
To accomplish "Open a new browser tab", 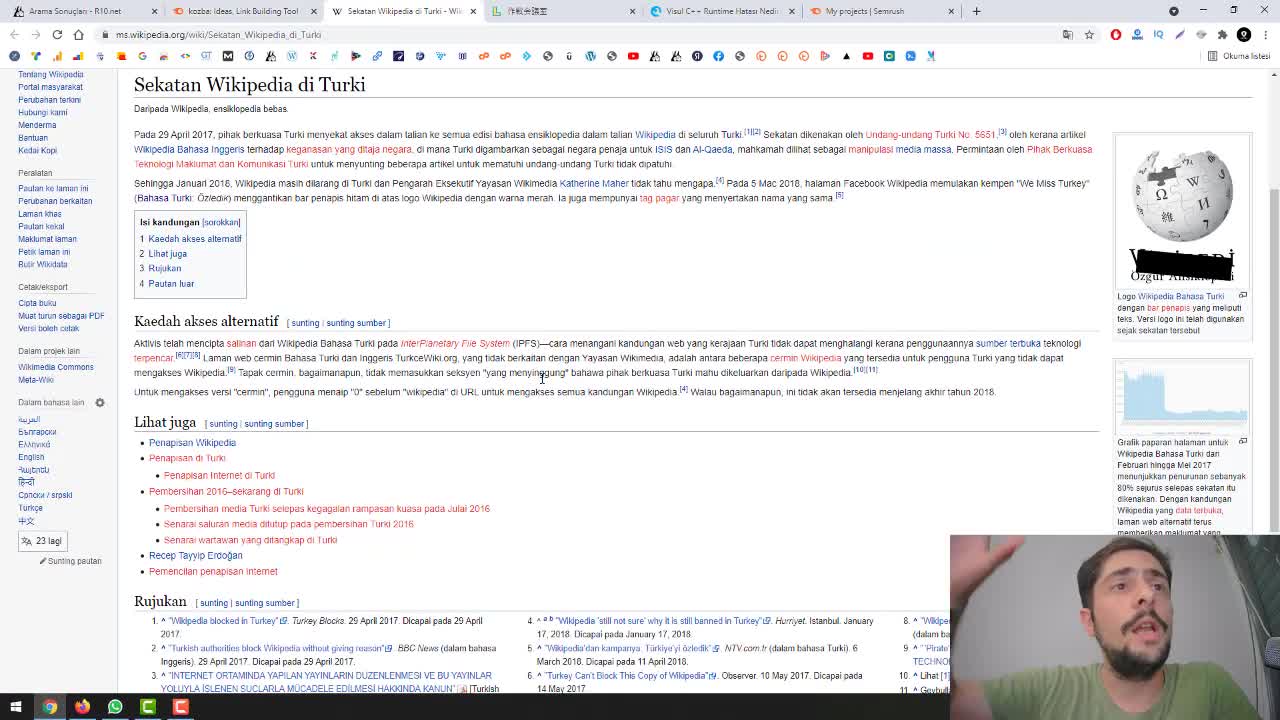I will (976, 11).
